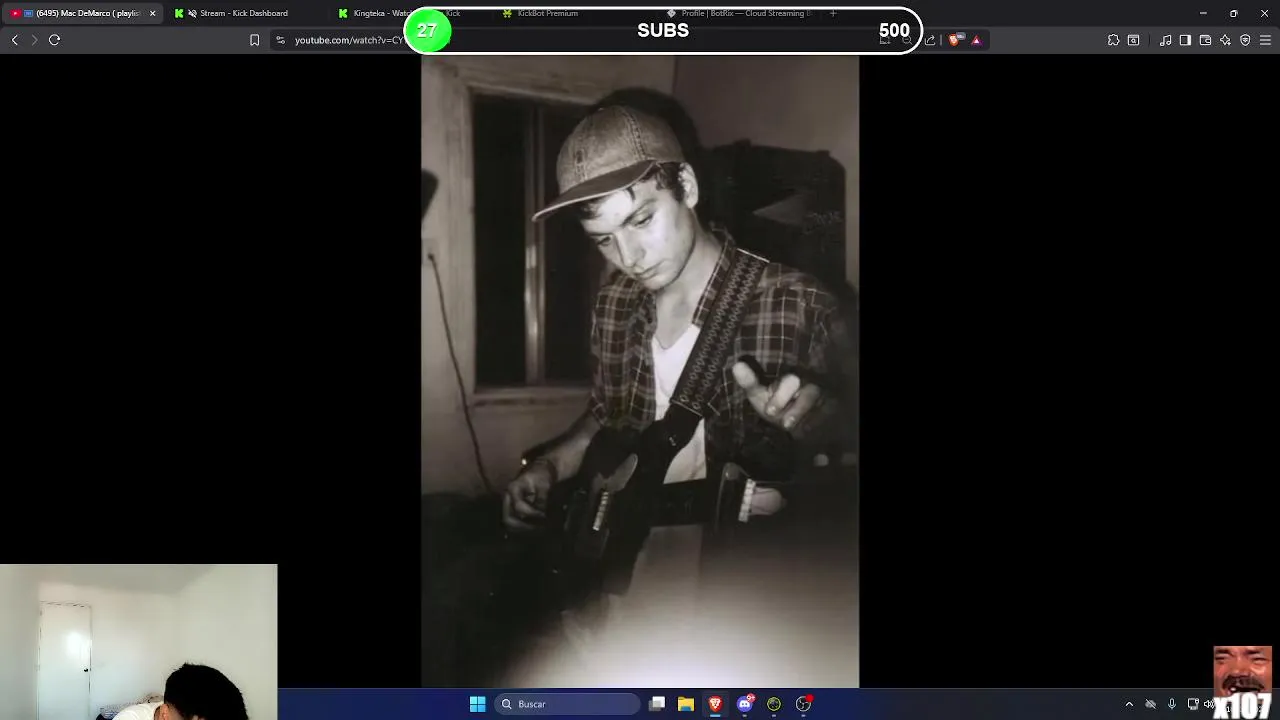
Task: Click the share icon in the address bar
Action: pyautogui.click(x=930, y=40)
